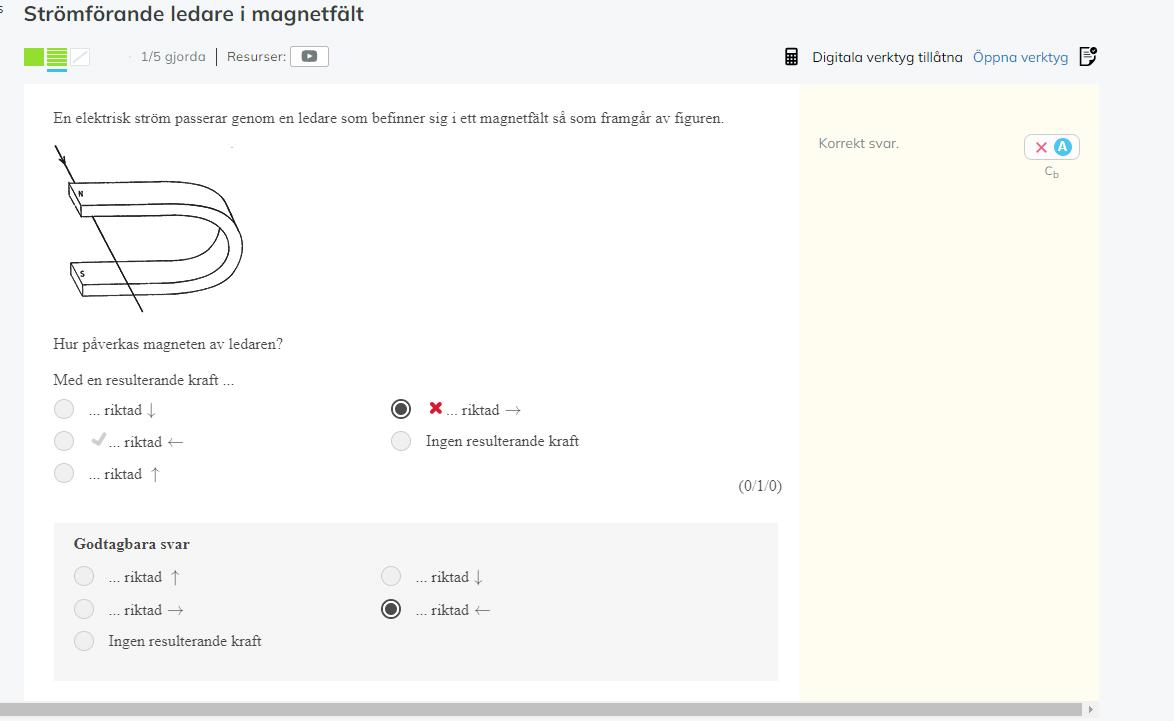The image size is (1174, 721).
Task: Open the video resource next to Resurser
Action: coord(309,57)
